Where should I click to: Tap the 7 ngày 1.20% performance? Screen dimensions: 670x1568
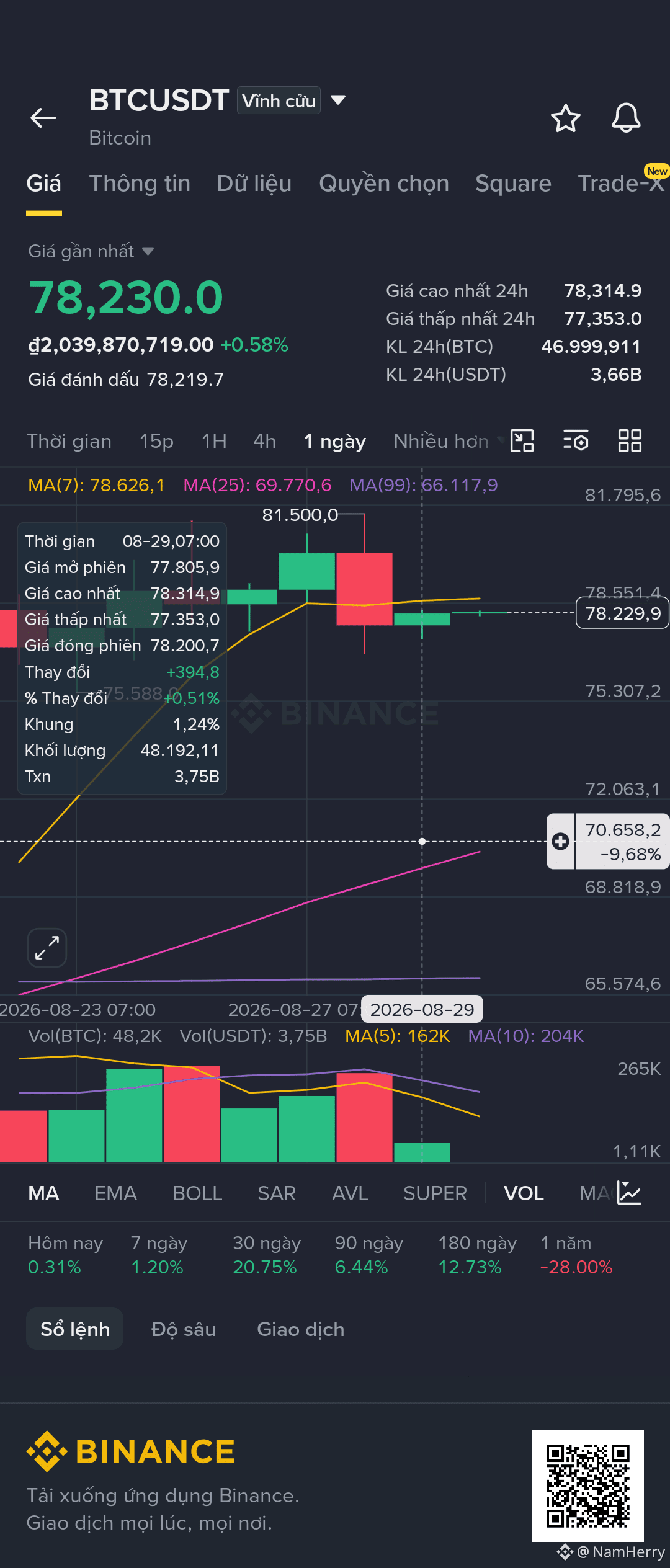point(159,1255)
